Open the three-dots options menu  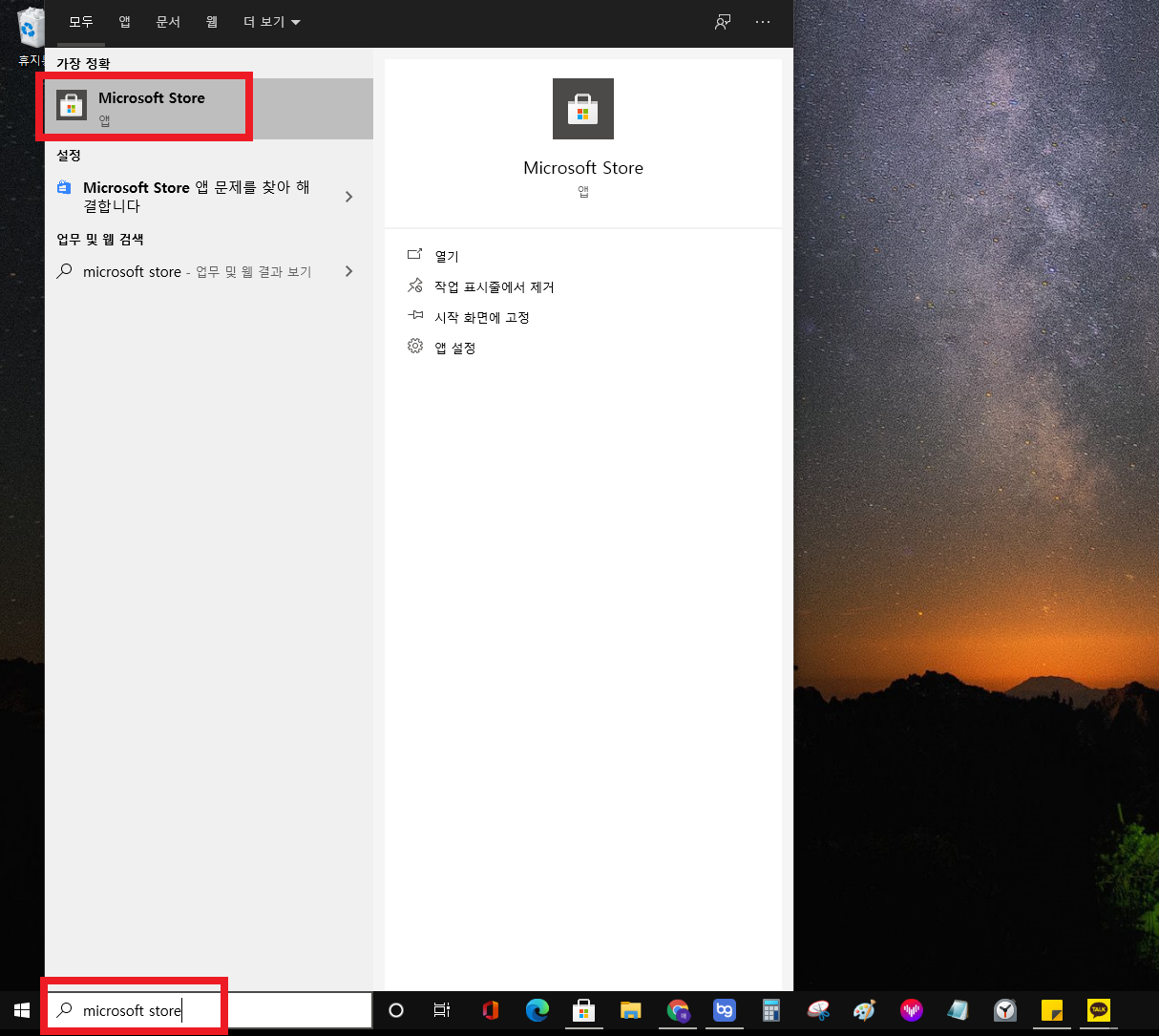pos(763,21)
